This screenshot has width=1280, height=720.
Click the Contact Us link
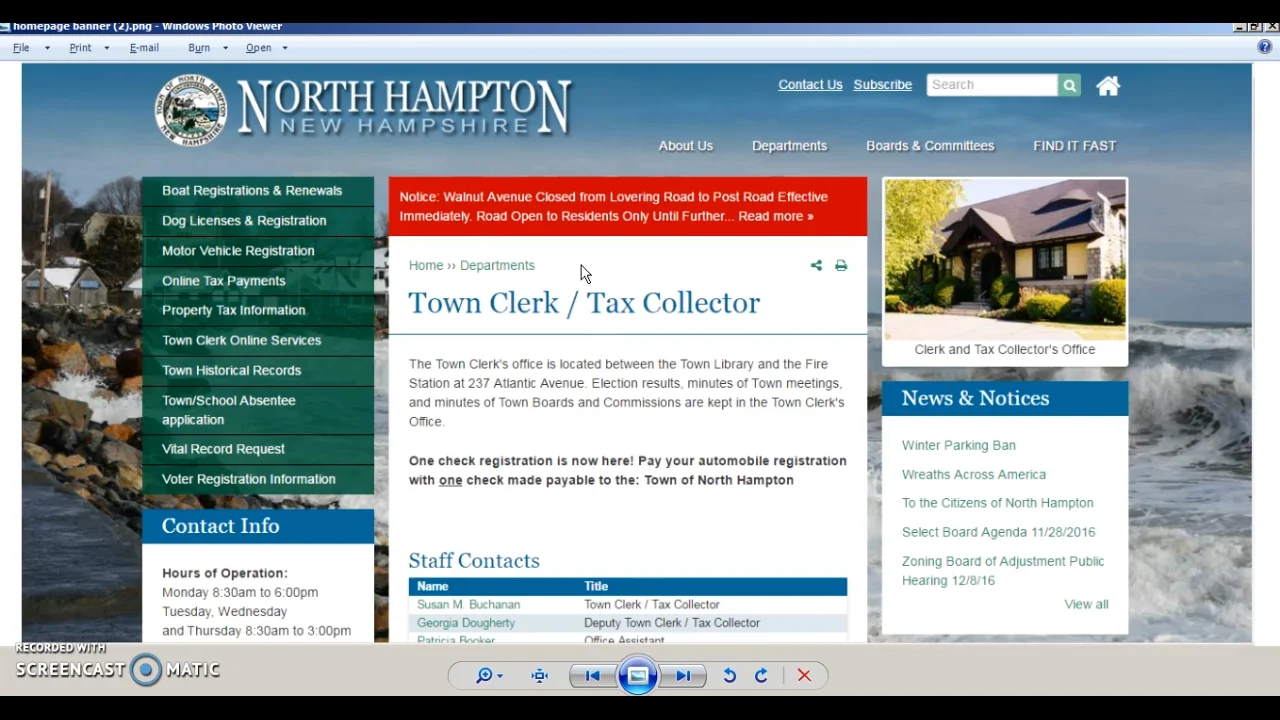(x=810, y=85)
